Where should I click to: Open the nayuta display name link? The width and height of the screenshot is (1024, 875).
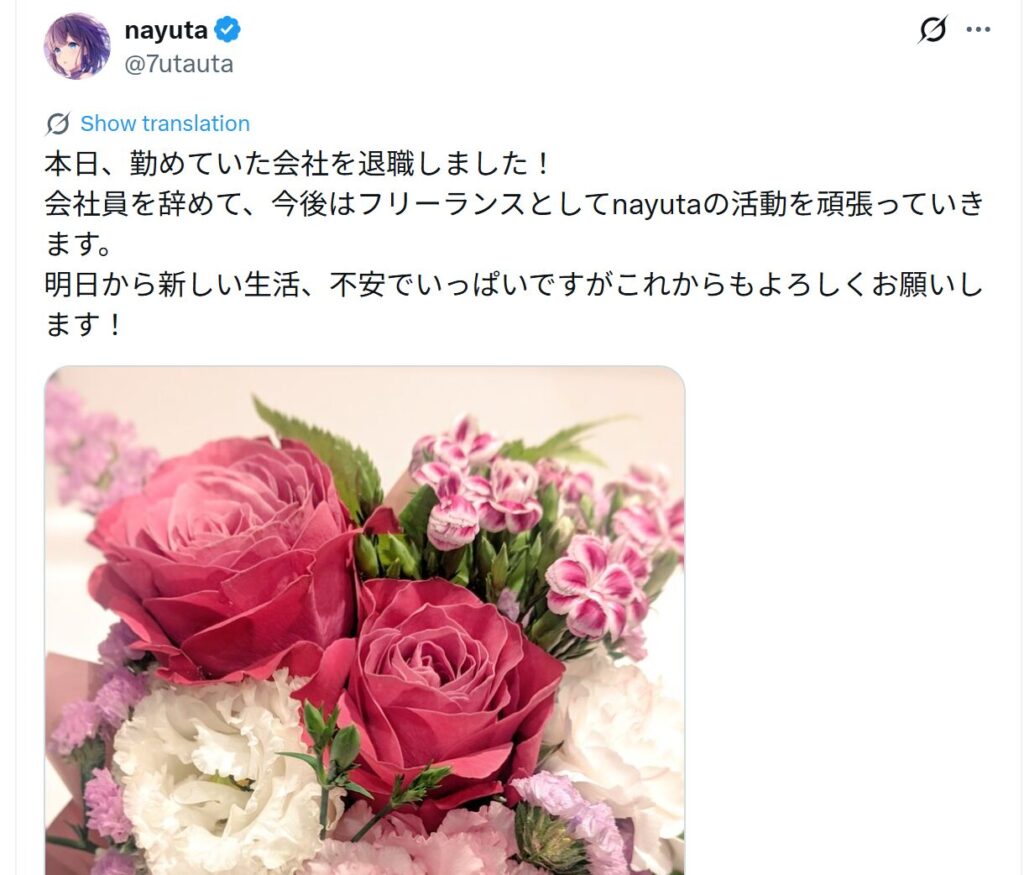point(166,30)
